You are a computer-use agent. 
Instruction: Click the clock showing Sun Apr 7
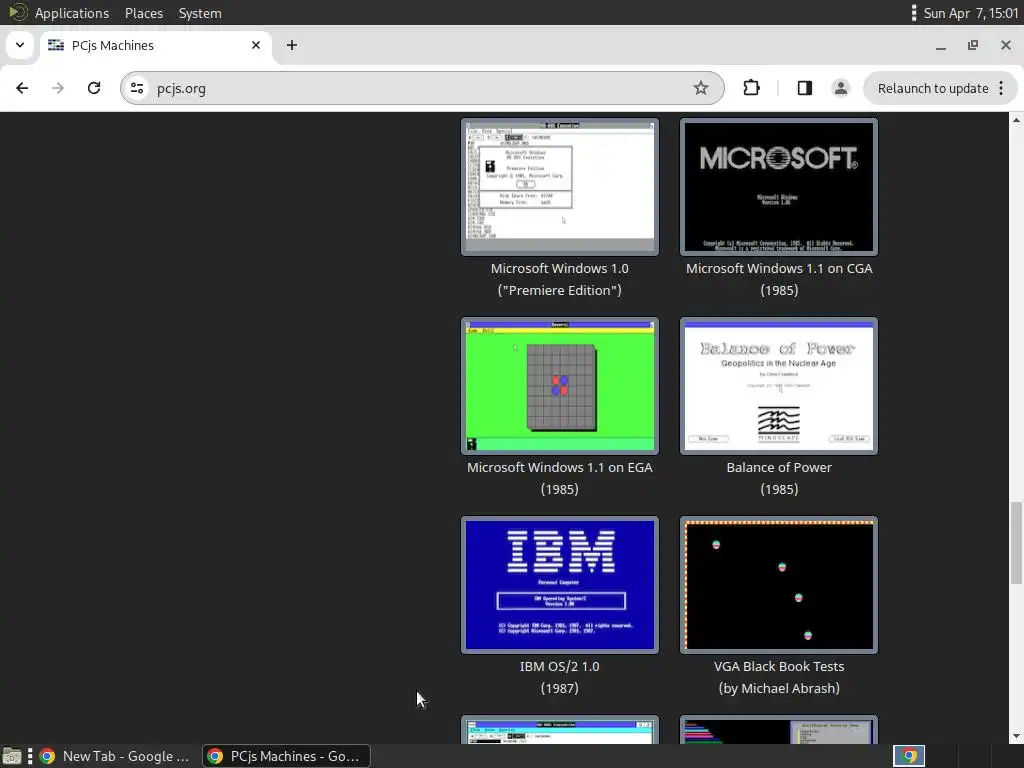tap(970, 13)
